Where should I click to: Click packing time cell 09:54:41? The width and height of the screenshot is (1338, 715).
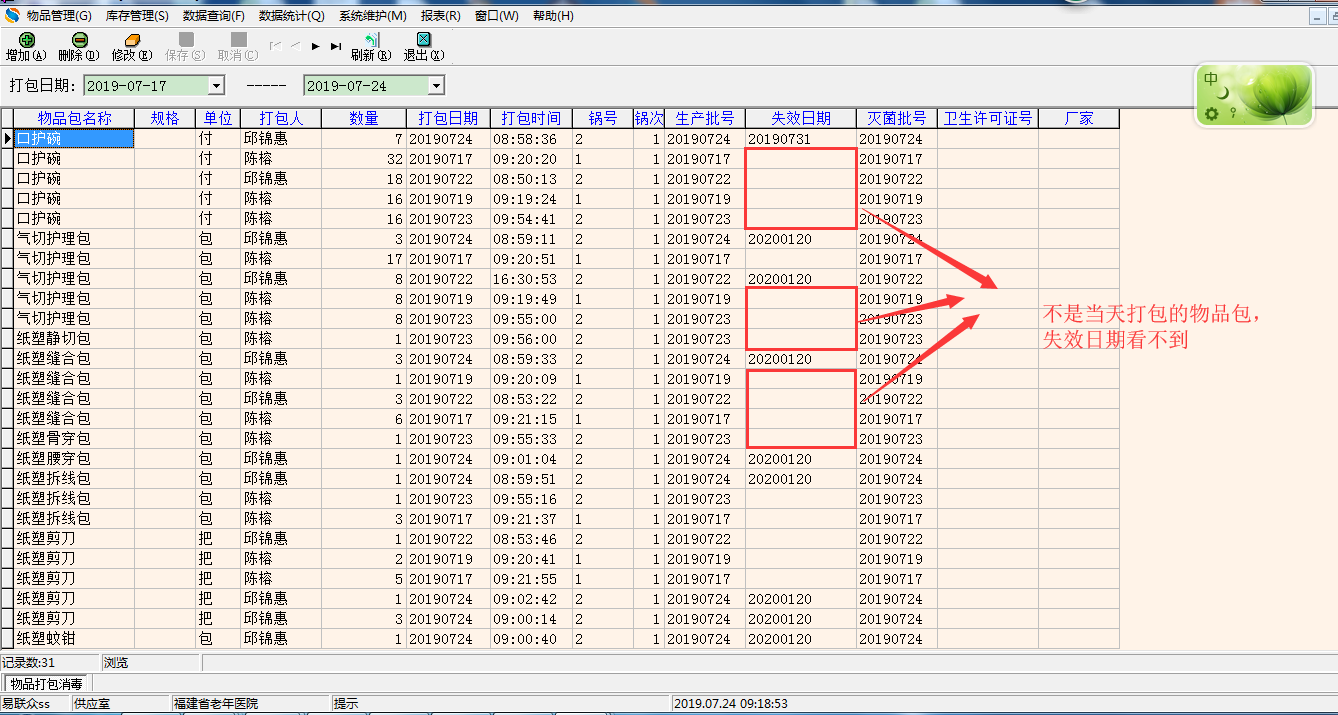[531, 219]
